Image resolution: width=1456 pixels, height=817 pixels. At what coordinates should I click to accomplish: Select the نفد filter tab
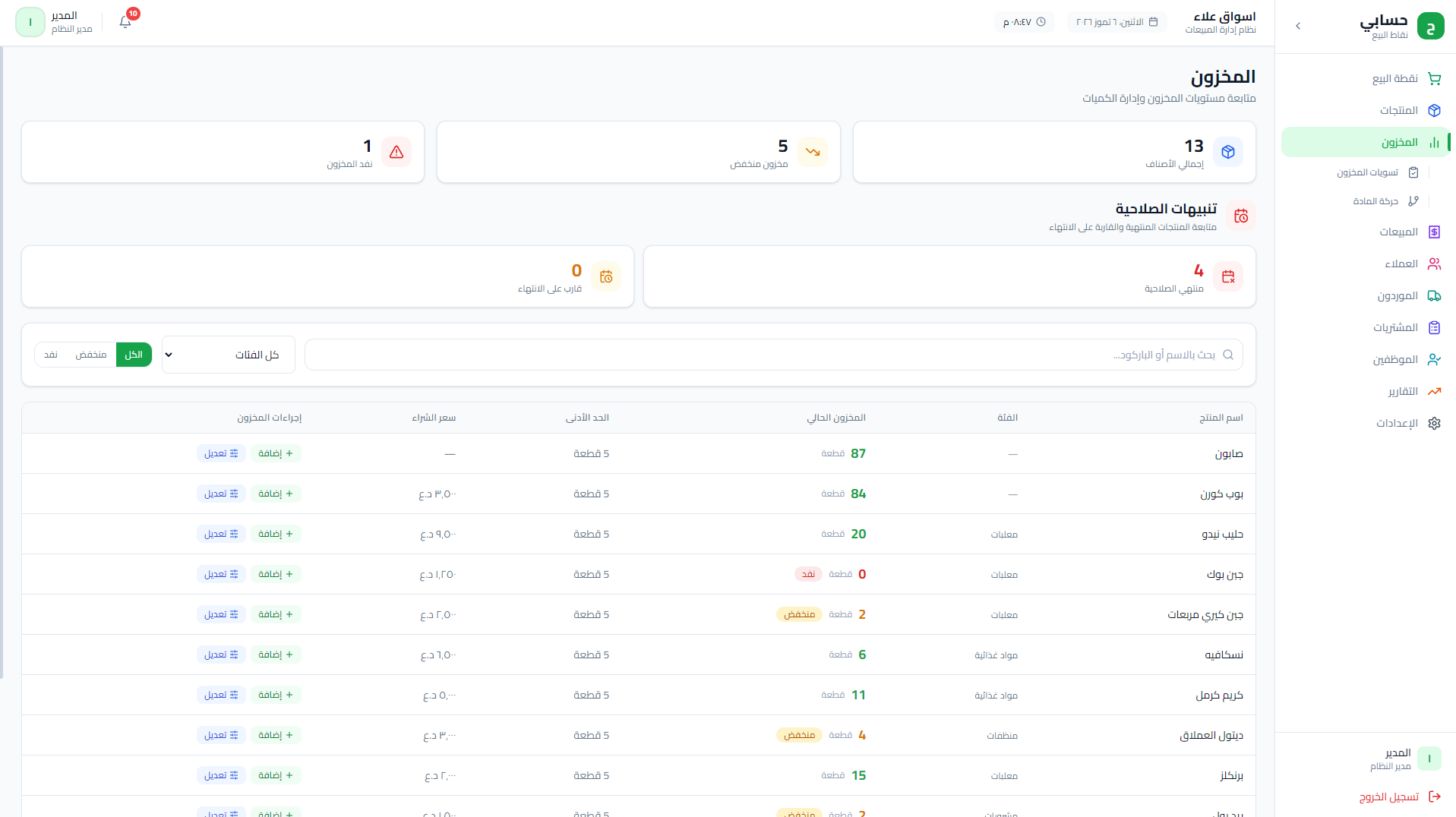51,355
